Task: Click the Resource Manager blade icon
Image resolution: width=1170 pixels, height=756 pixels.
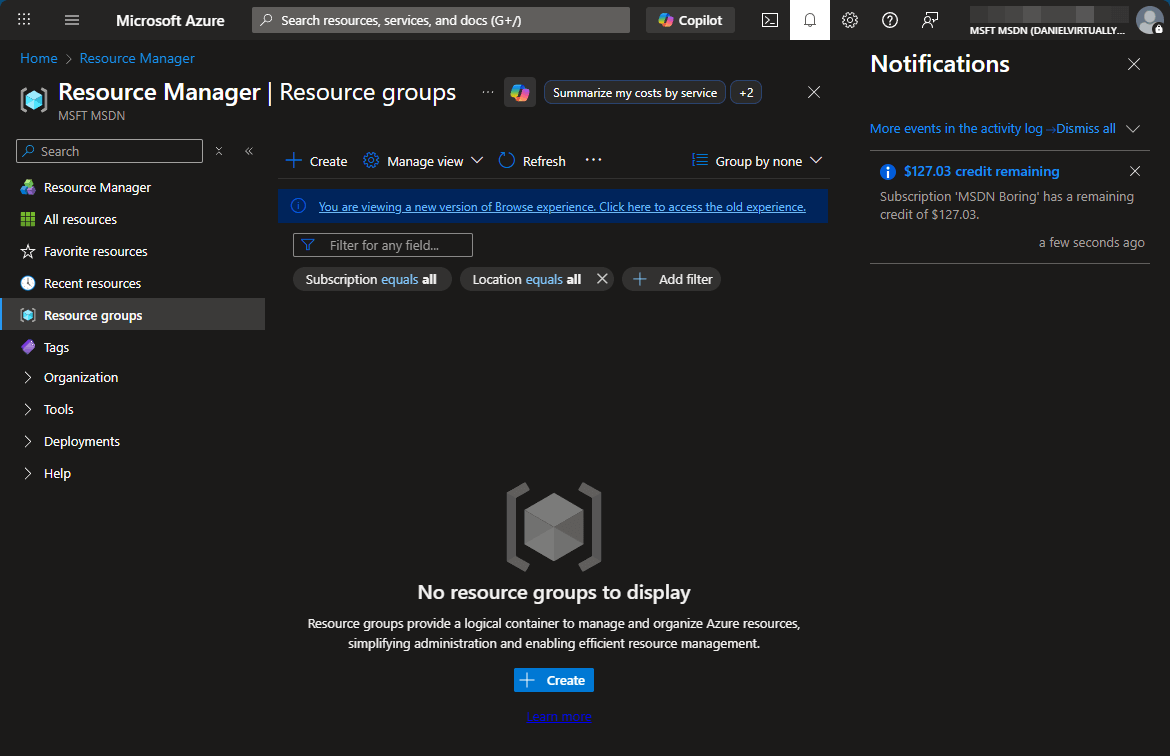Action: (x=34, y=99)
